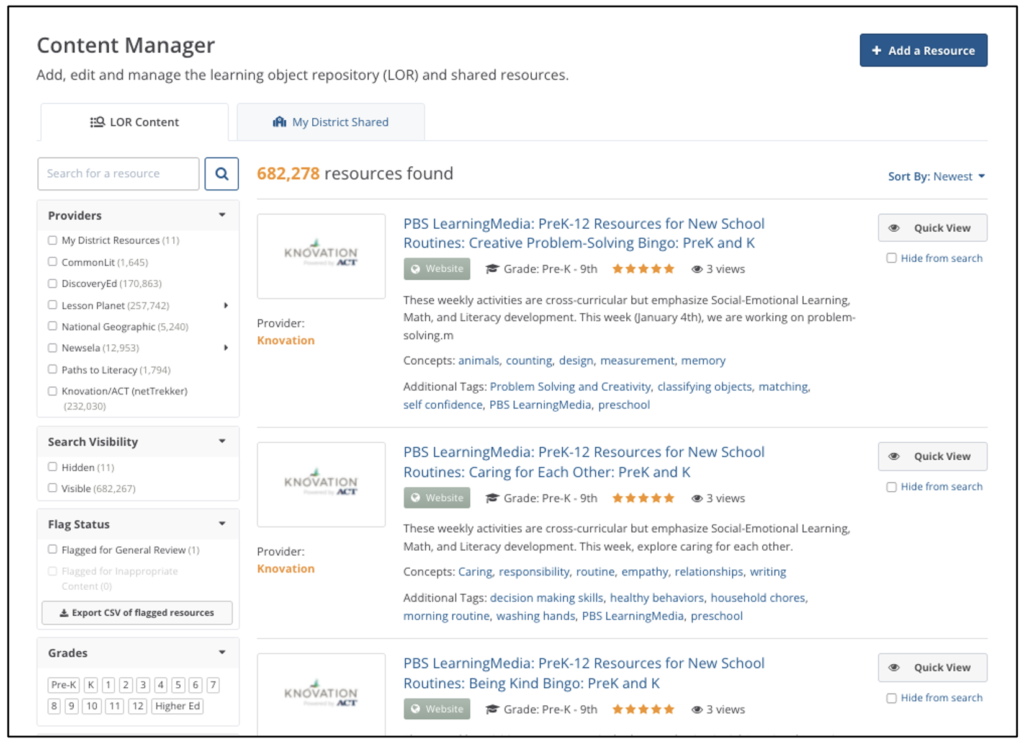Expand Lesson Planet sub-providers arrow
Viewport: 1024px width, 743px height.
226,306
